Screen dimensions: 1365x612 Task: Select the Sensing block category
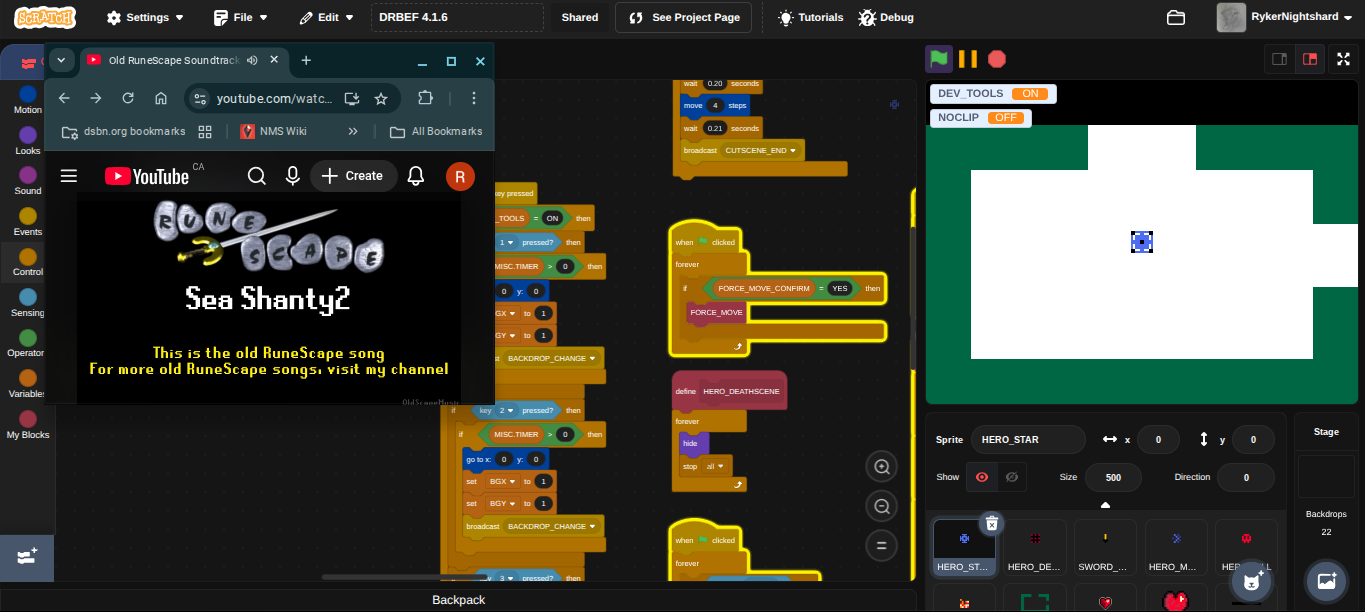point(28,303)
